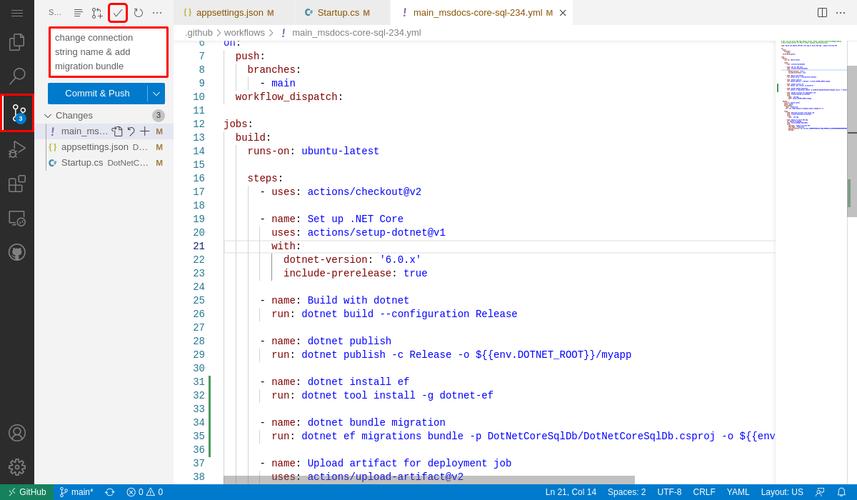This screenshot has width=857, height=500.
Task: Click the Commit & Push button
Action: click(97, 93)
